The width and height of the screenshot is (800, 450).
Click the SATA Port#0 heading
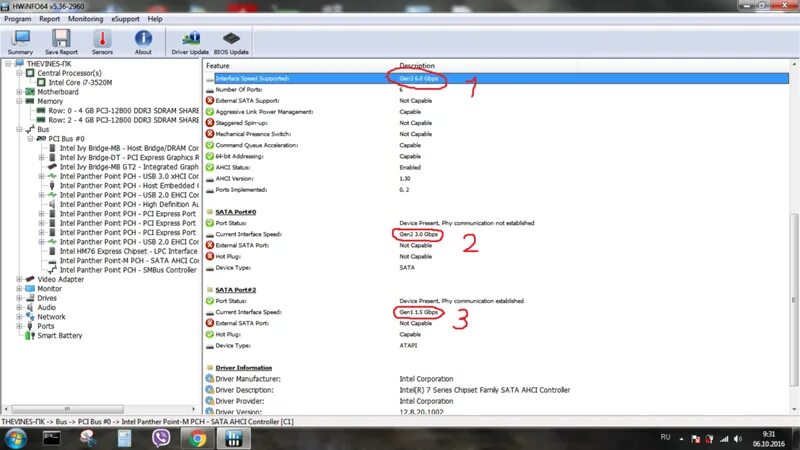click(x=236, y=212)
